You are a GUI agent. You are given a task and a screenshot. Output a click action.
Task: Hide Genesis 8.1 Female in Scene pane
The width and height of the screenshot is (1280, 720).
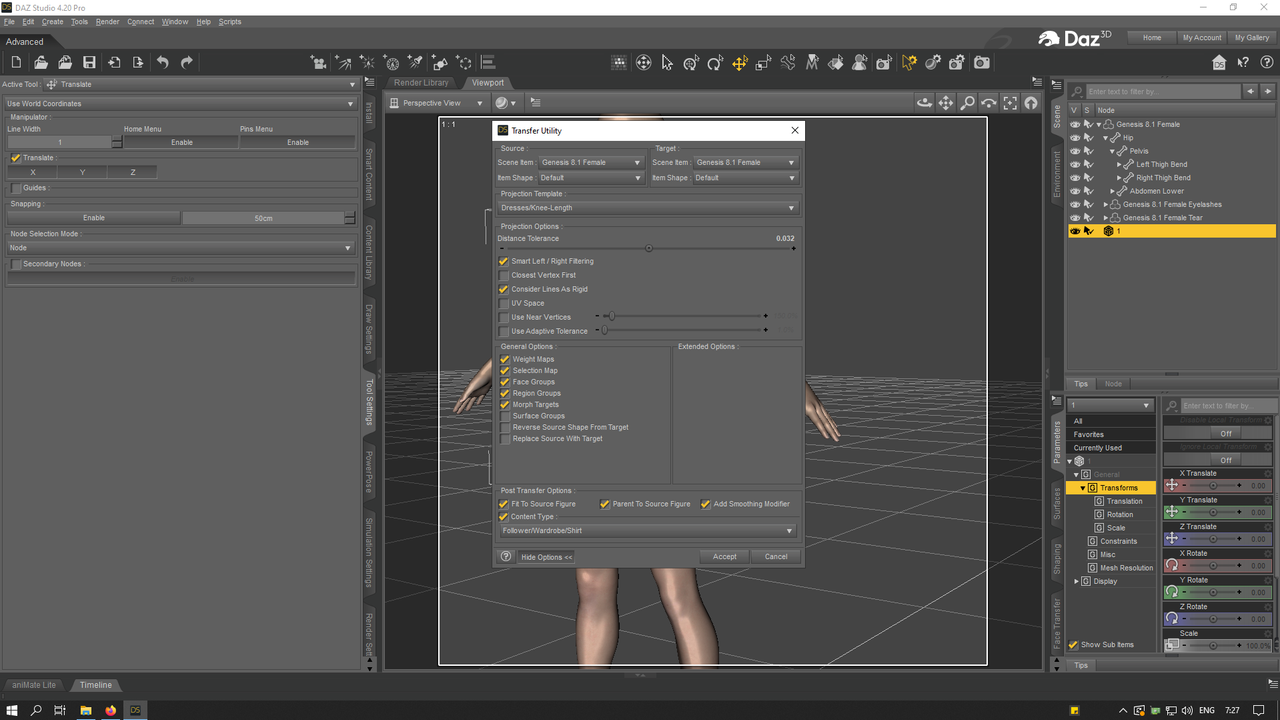tap(1075, 125)
